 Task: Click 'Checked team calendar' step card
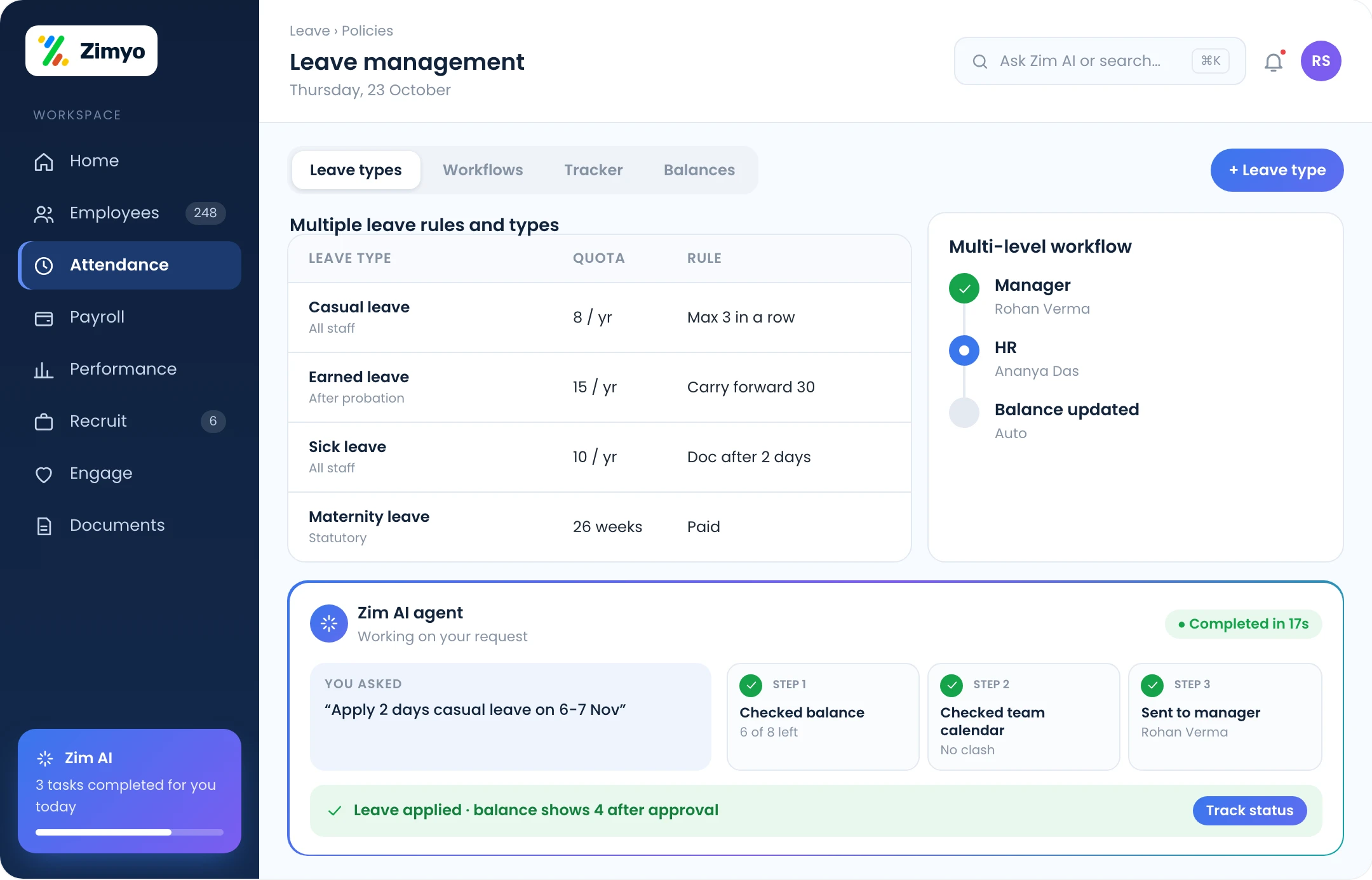click(1023, 717)
